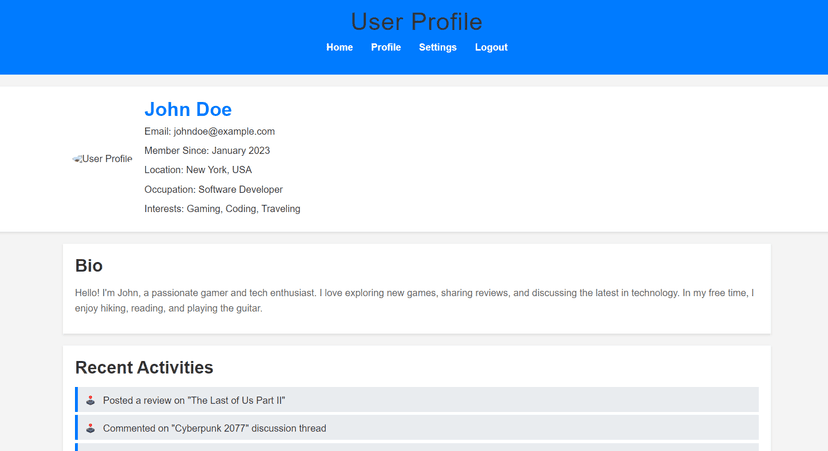Click the Recent Activities heading
Screen dimensions: 828x451
144,368
